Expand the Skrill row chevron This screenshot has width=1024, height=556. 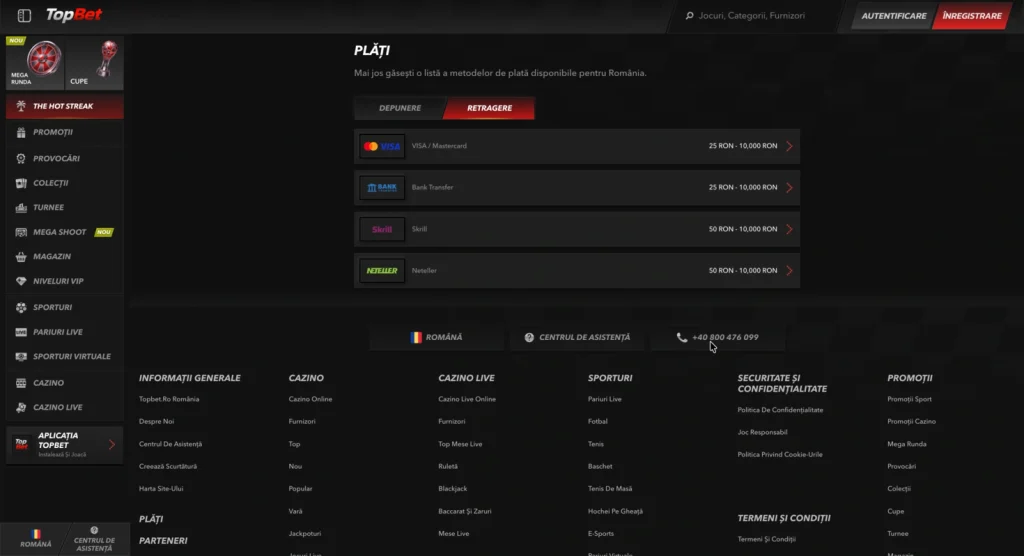tap(790, 229)
